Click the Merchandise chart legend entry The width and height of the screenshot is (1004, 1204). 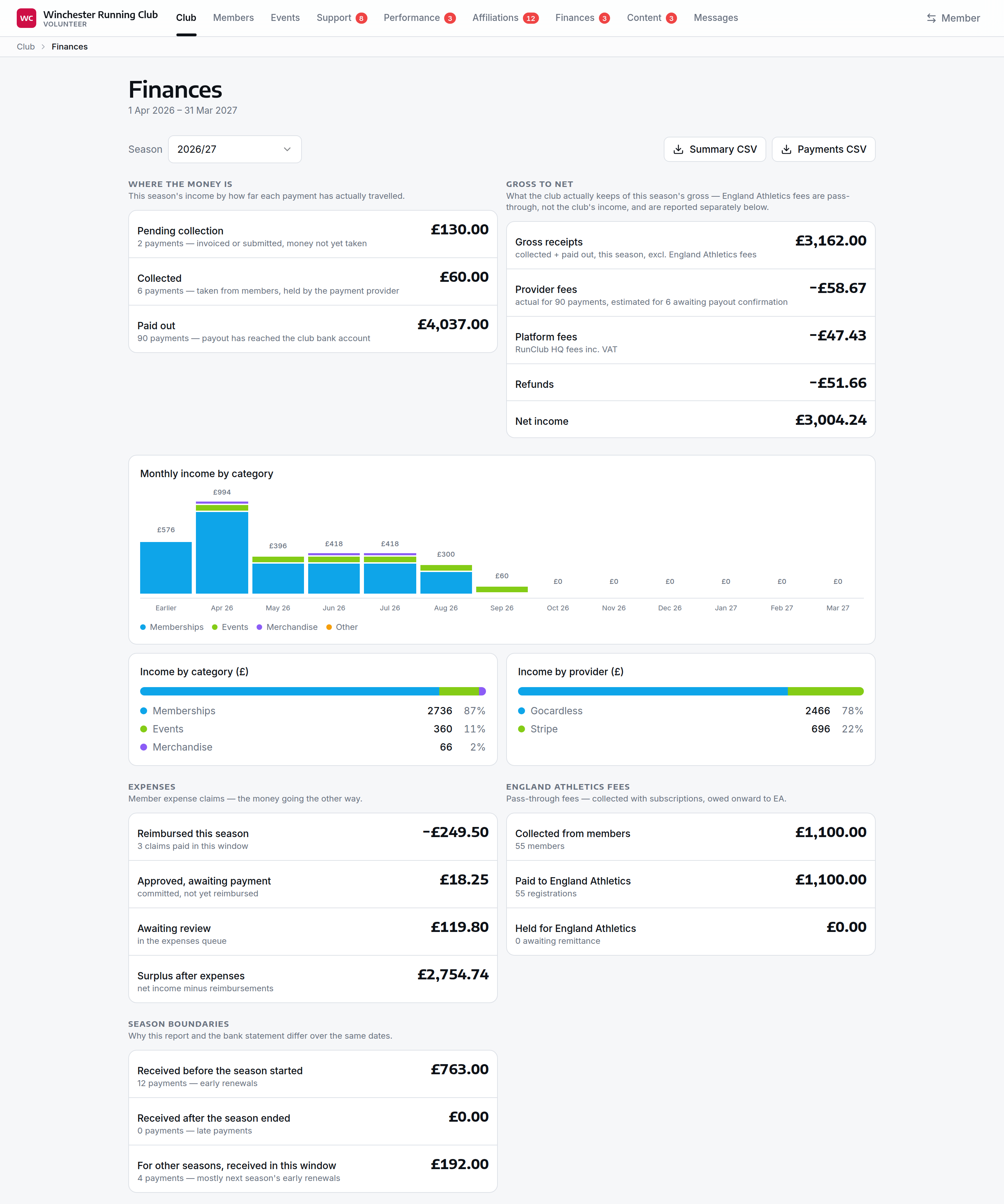pos(287,627)
